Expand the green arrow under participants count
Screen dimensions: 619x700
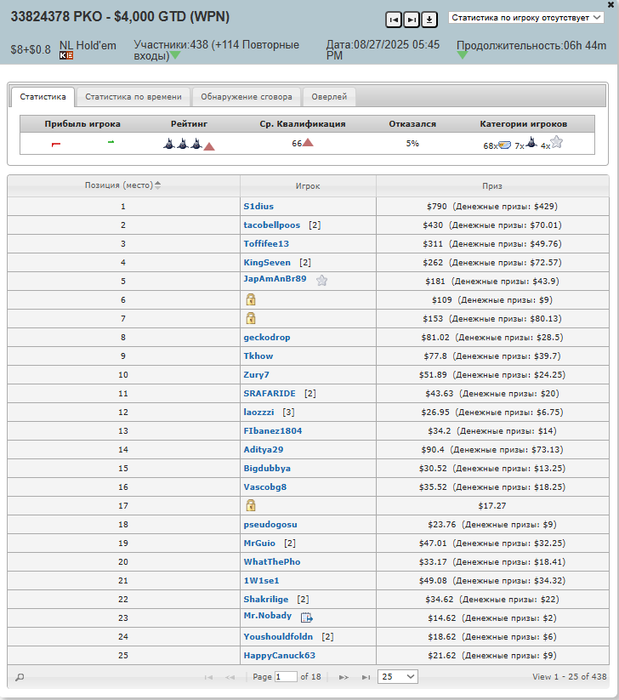[x=175, y=55]
